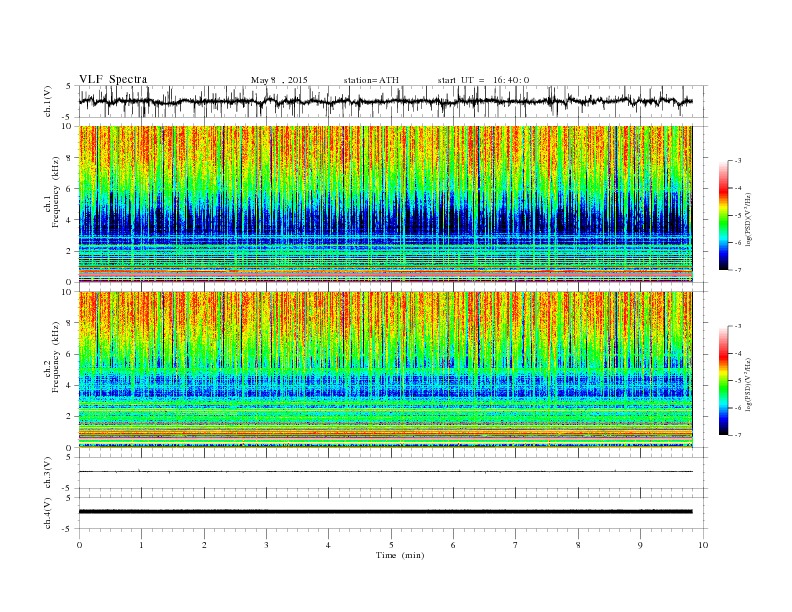Click the '-7' tick on upper colorbar
Image resolution: width=792 pixels, height=612 pixels.
(737, 270)
